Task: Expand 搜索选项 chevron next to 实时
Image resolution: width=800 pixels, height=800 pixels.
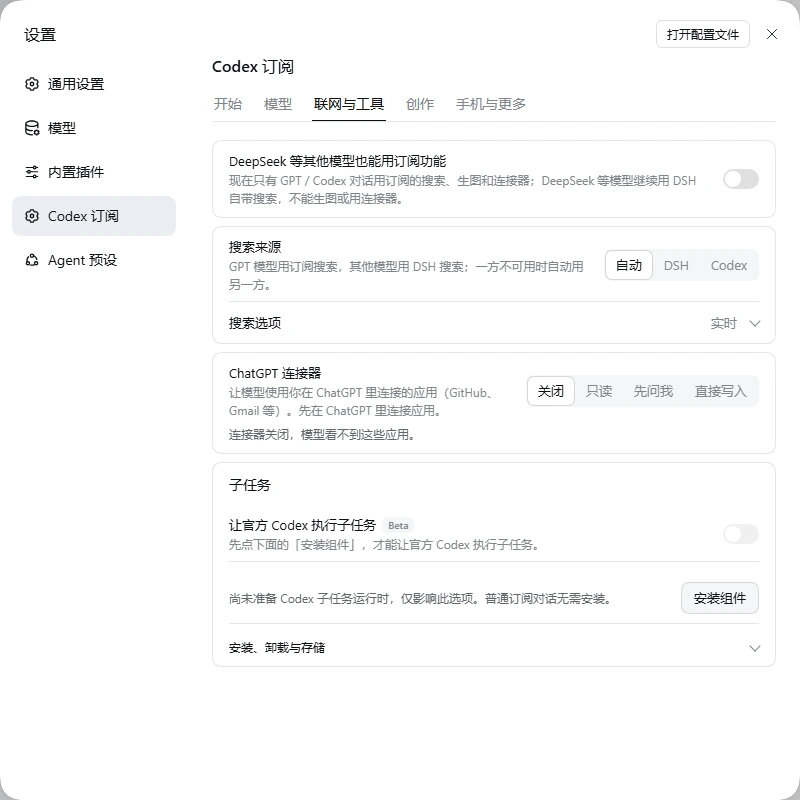Action: click(x=755, y=323)
